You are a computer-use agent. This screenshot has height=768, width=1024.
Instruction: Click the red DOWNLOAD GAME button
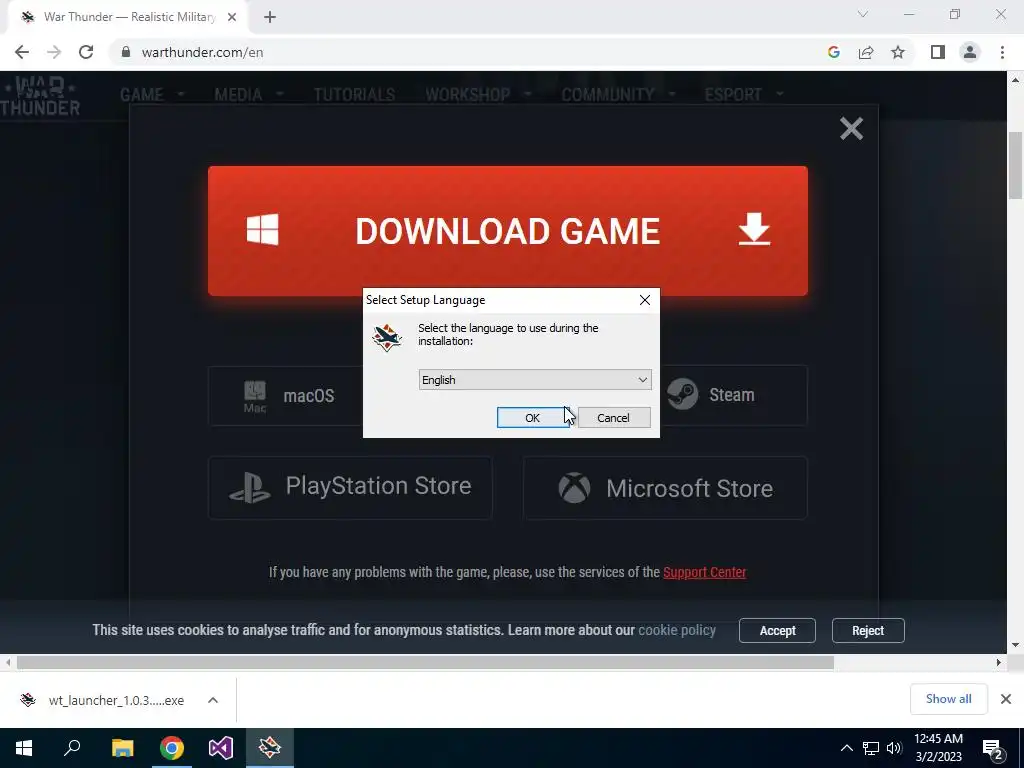(x=507, y=231)
